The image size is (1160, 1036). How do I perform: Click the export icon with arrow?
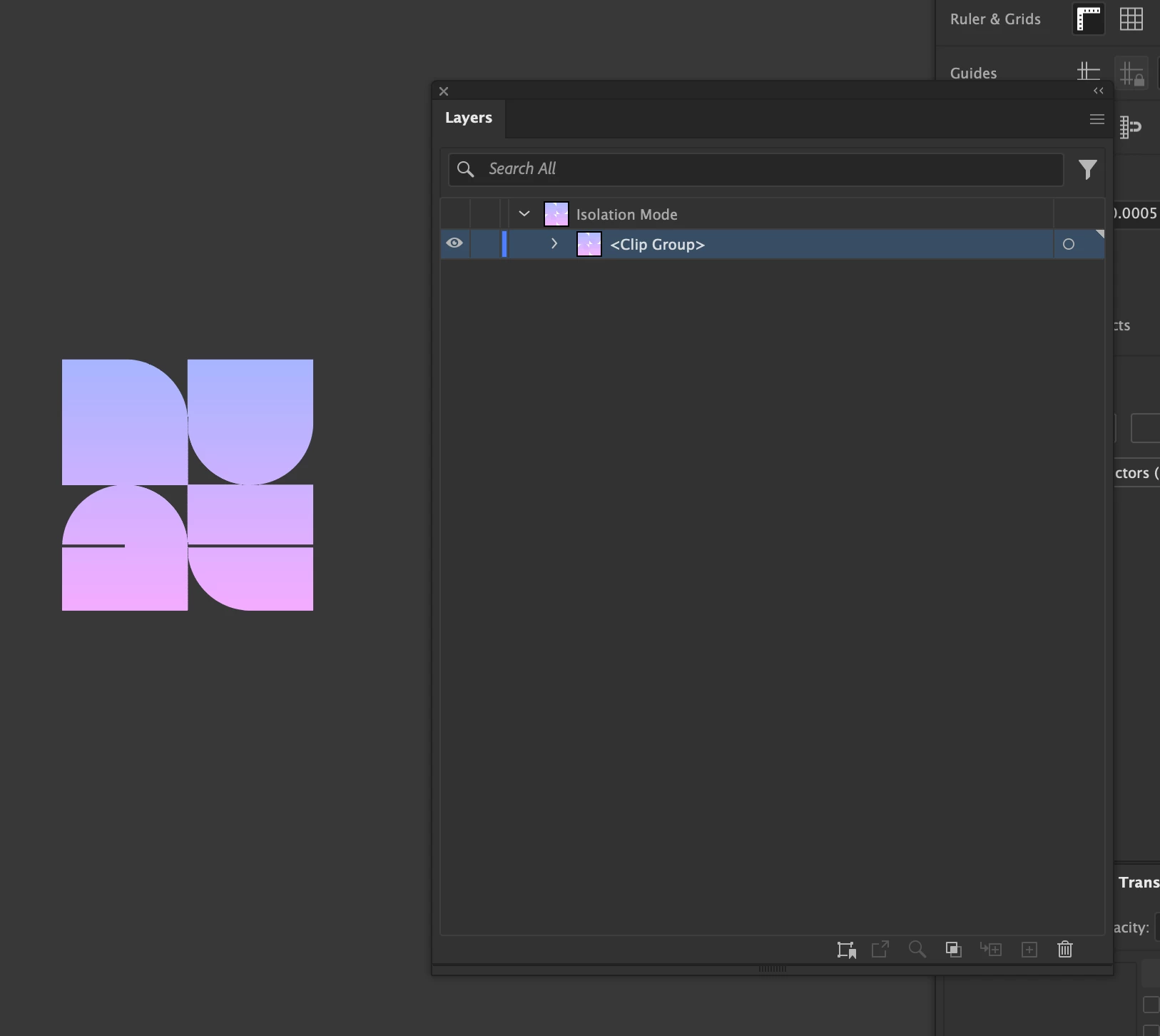[x=880, y=949]
